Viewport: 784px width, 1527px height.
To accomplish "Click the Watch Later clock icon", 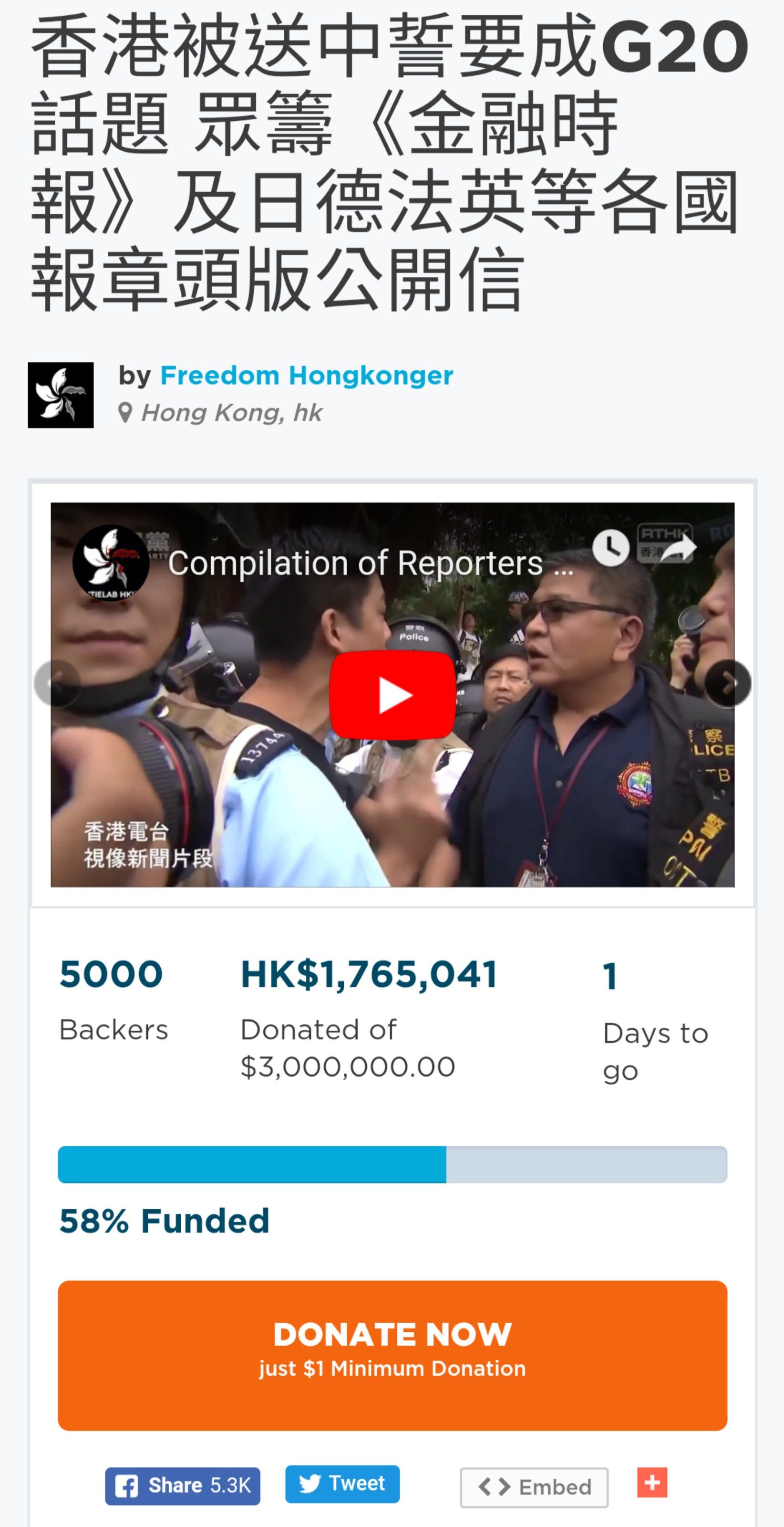I will coord(610,547).
